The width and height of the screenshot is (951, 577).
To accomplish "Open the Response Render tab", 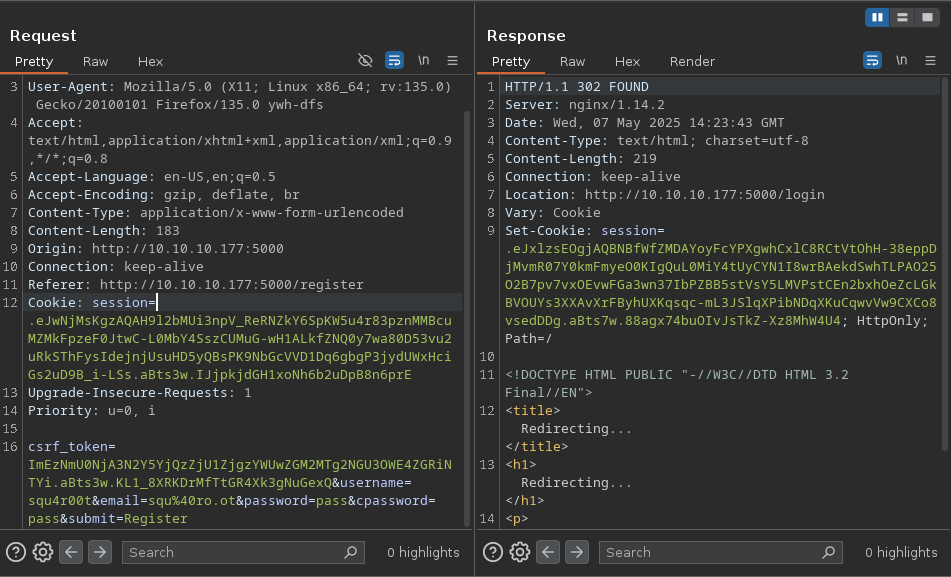I will (692, 61).
